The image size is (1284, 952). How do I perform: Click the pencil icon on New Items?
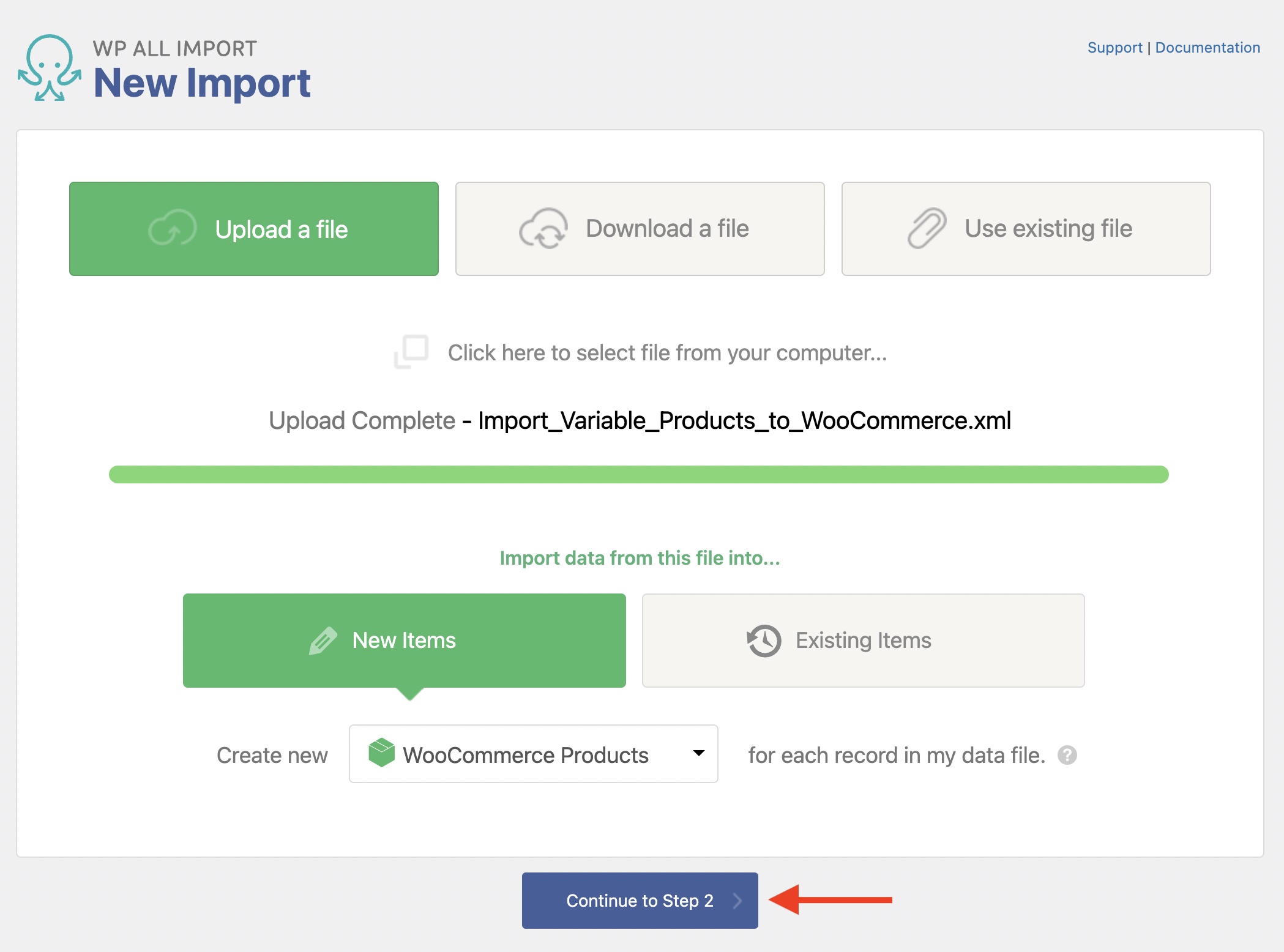click(323, 641)
